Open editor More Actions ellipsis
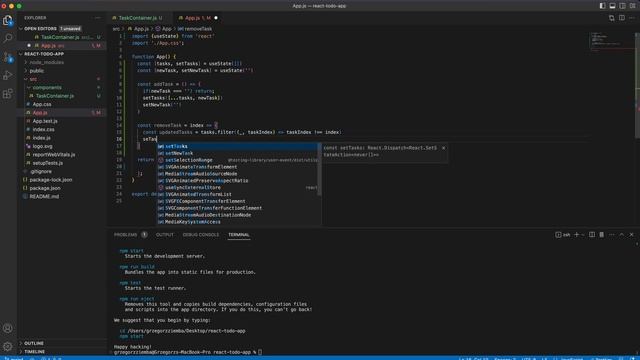This screenshot has height=360, width=640. (632, 18)
